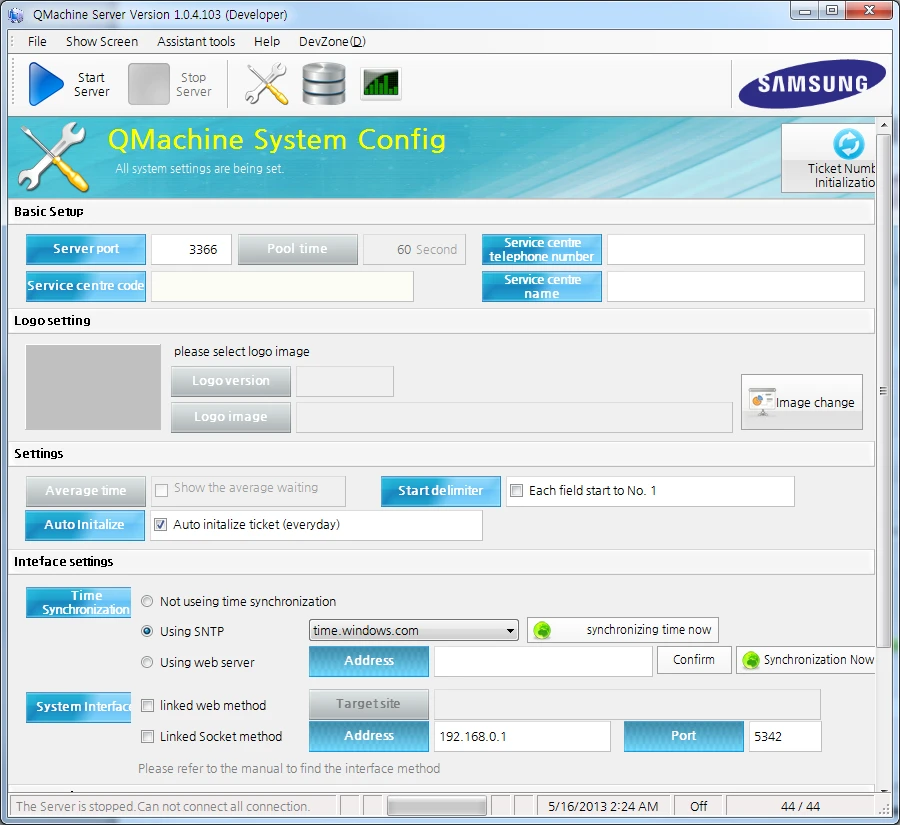Click the Confirm button
The width and height of the screenshot is (900, 825).
(x=694, y=660)
